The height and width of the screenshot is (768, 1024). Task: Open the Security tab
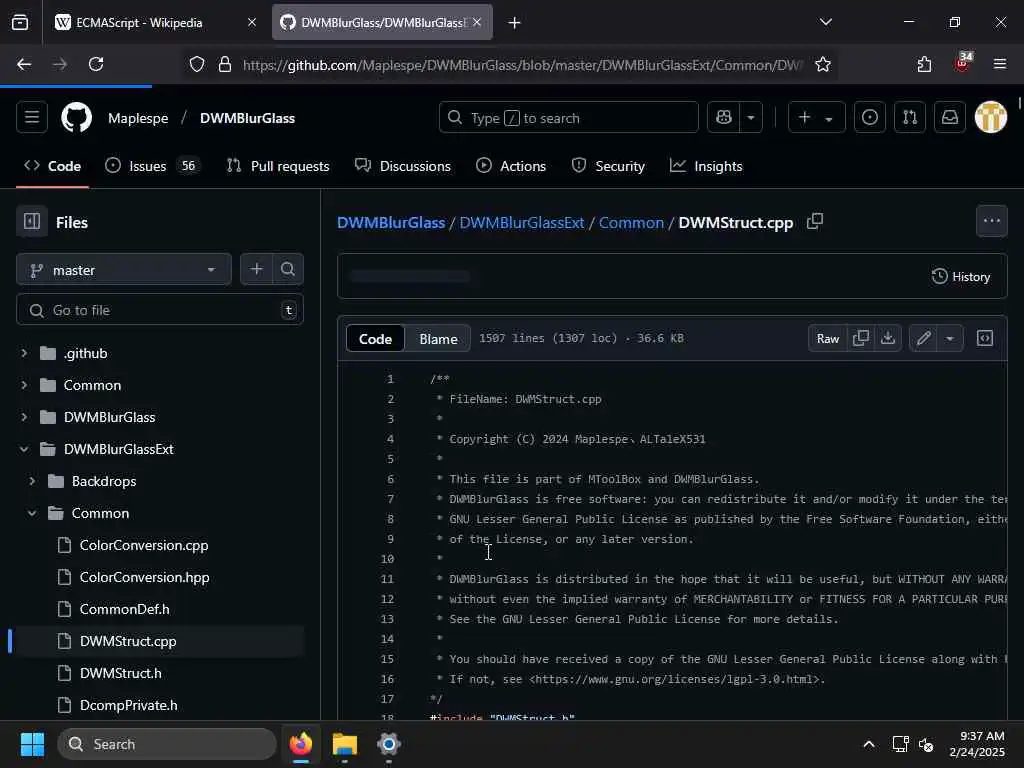(607, 166)
